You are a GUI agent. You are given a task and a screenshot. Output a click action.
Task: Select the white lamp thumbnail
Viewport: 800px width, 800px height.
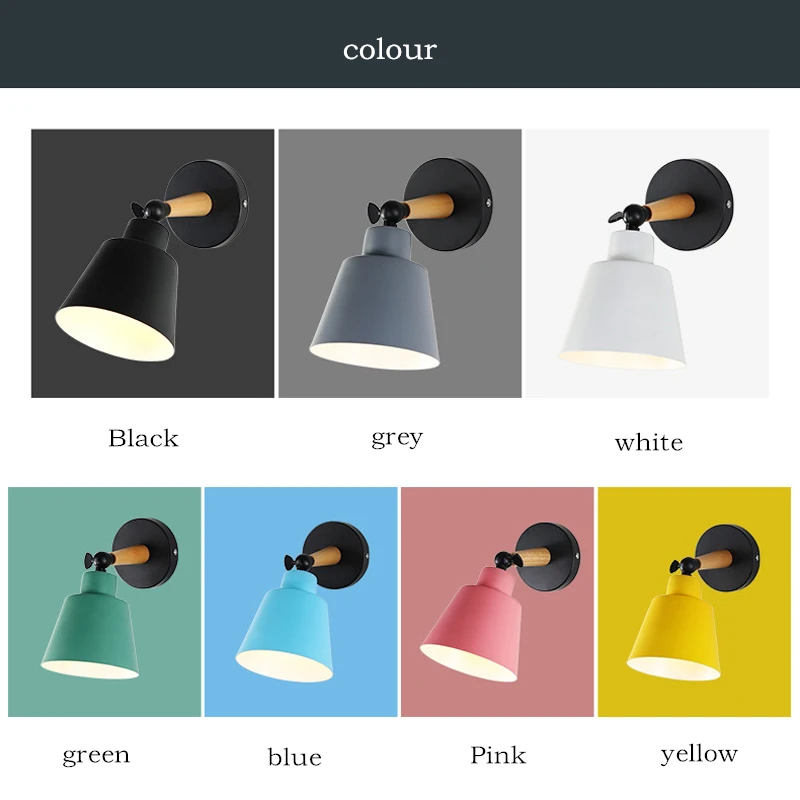tap(647, 263)
